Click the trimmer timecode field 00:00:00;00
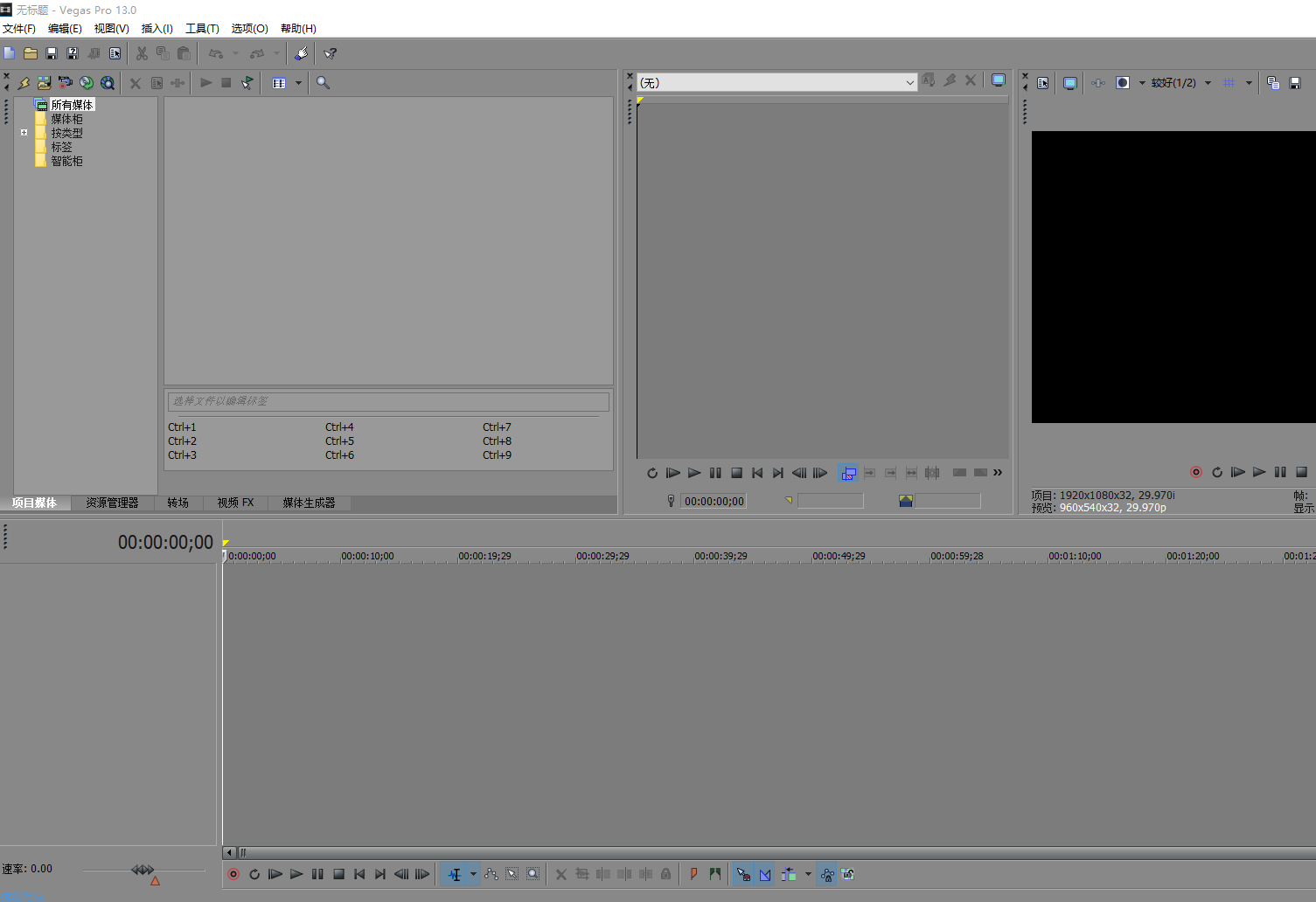This screenshot has height=902, width=1316. coord(714,501)
